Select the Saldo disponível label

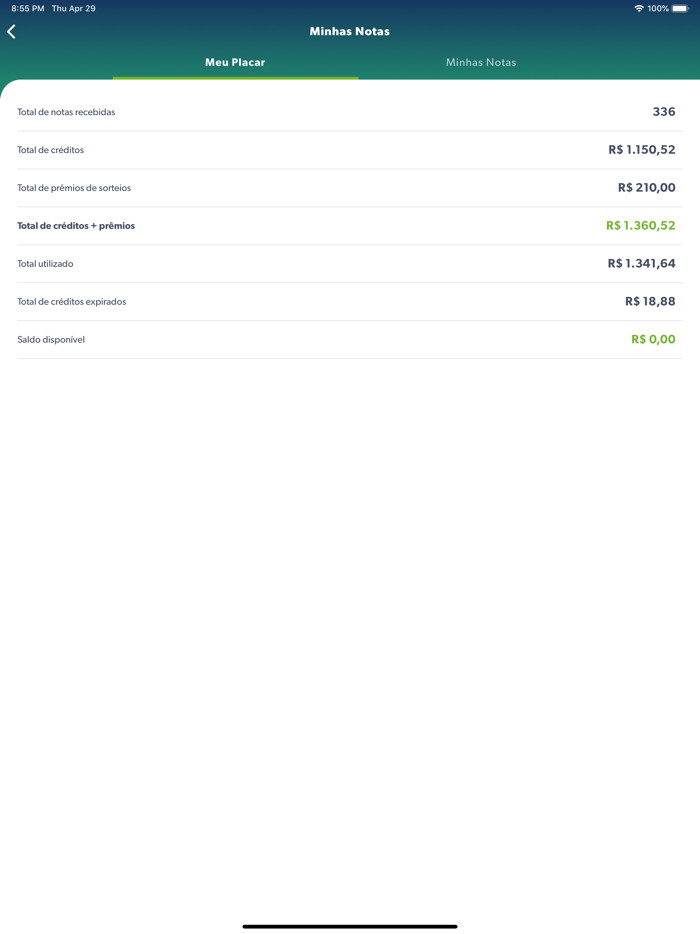point(51,340)
